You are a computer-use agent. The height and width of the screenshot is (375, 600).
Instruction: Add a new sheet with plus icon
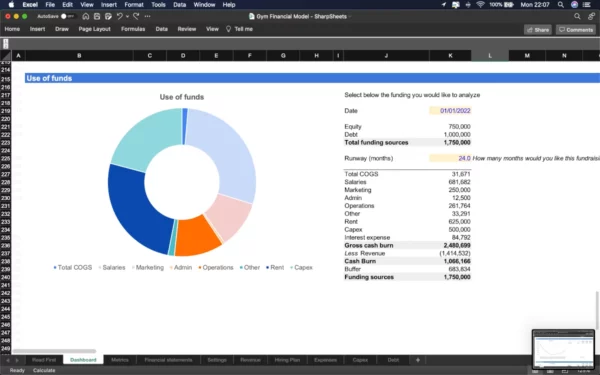[x=418, y=360]
